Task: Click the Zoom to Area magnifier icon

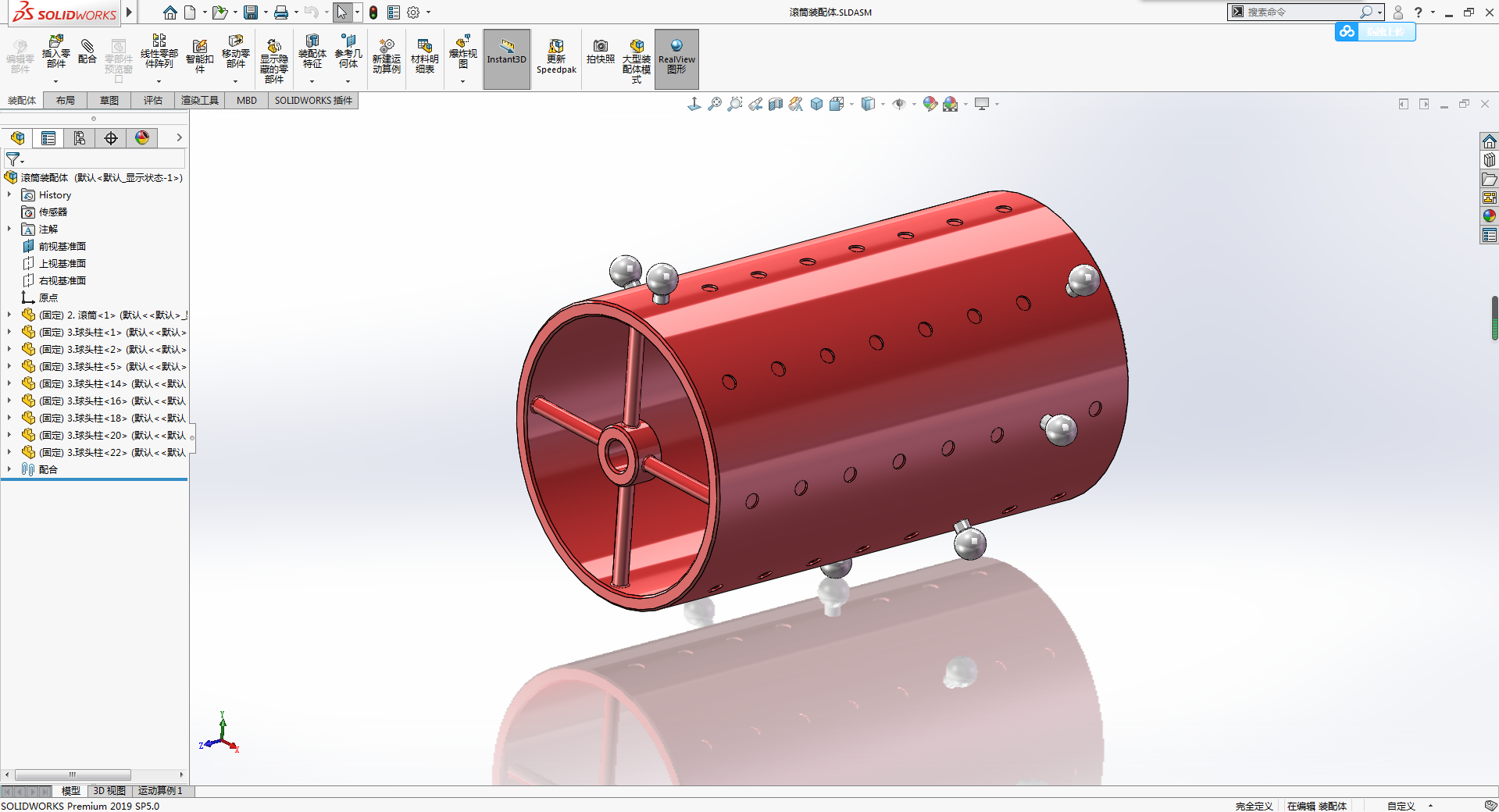Action: tap(735, 104)
